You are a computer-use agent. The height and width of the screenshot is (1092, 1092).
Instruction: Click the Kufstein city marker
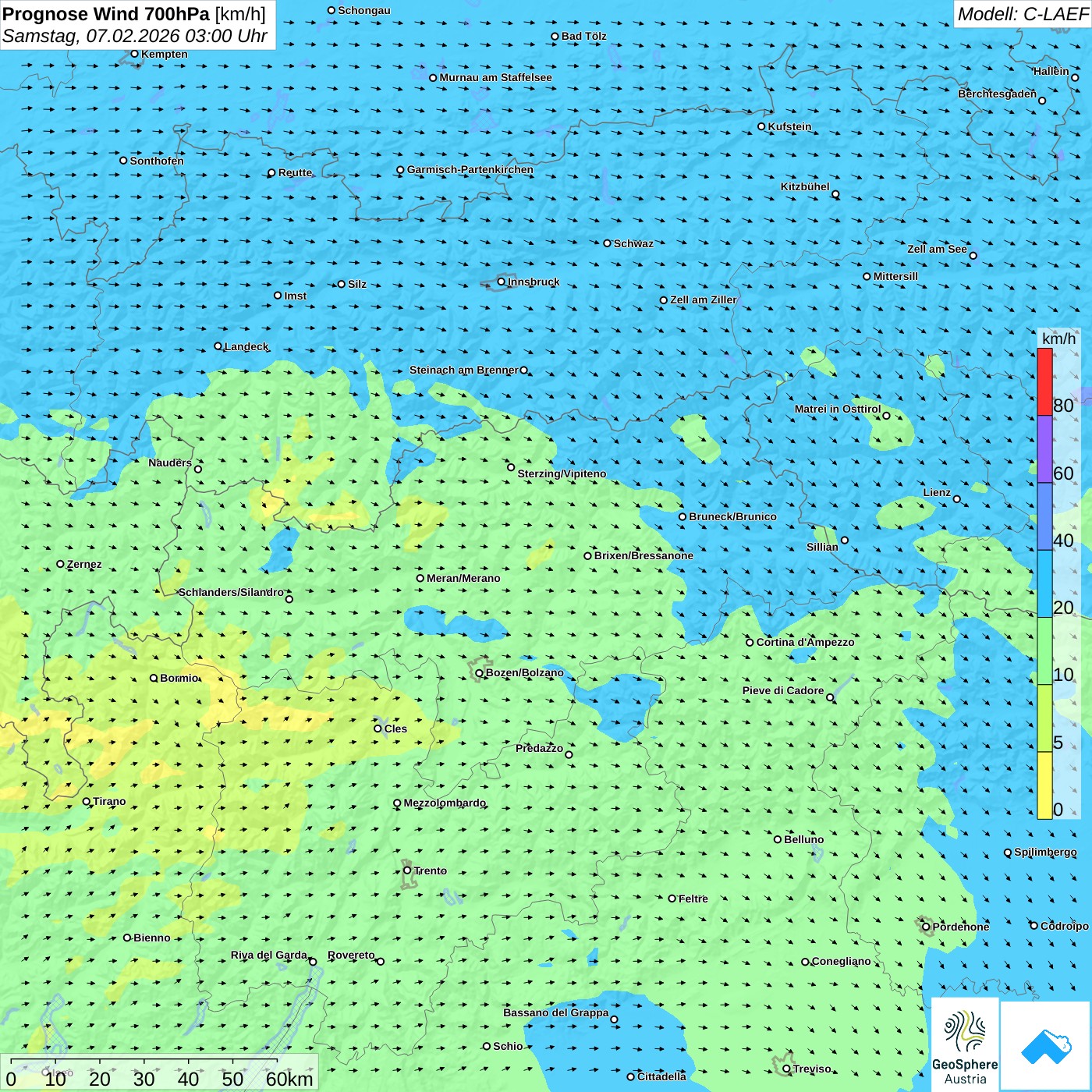click(762, 126)
